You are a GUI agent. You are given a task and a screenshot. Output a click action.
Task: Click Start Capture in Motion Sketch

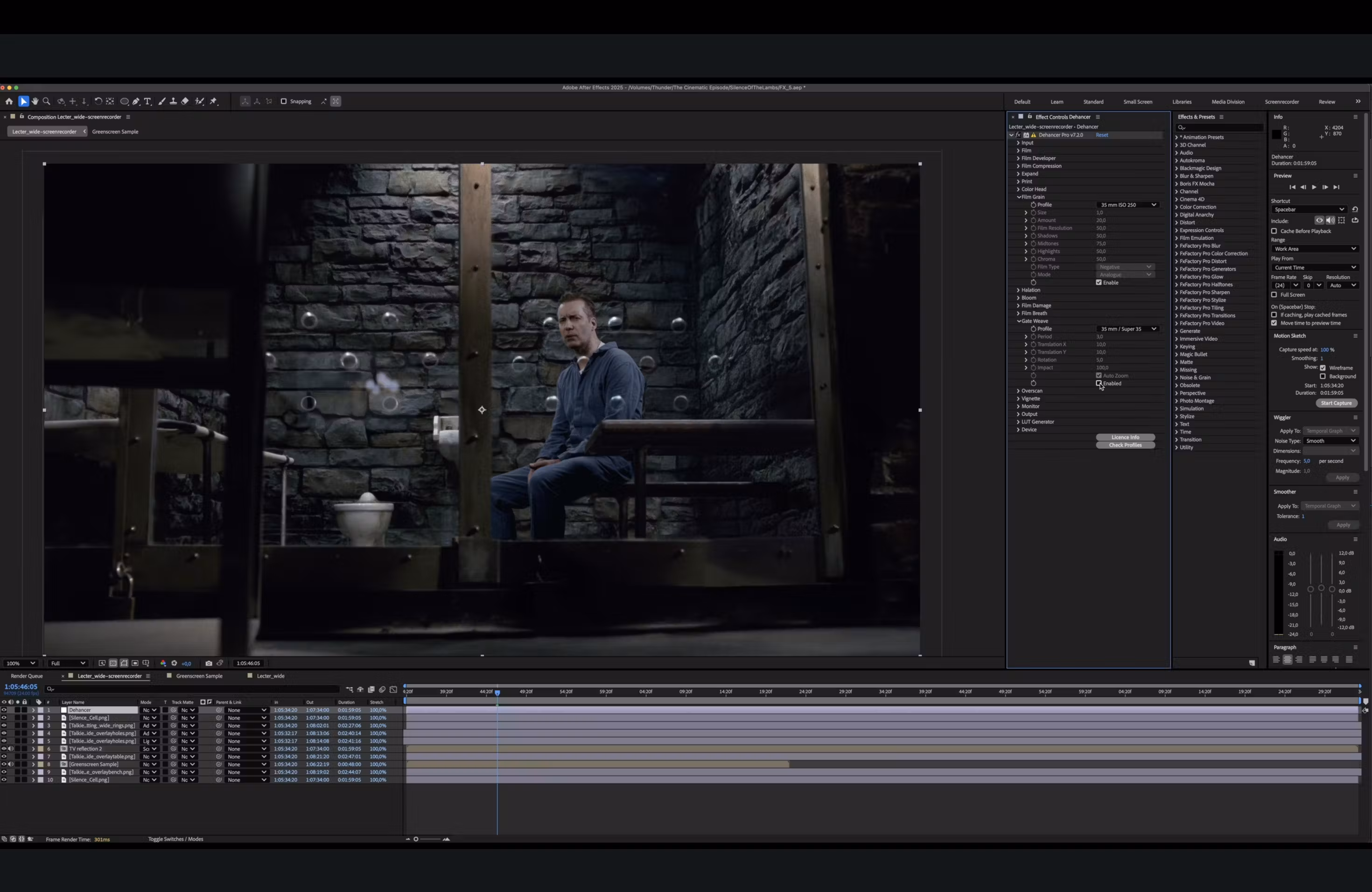pos(1336,403)
